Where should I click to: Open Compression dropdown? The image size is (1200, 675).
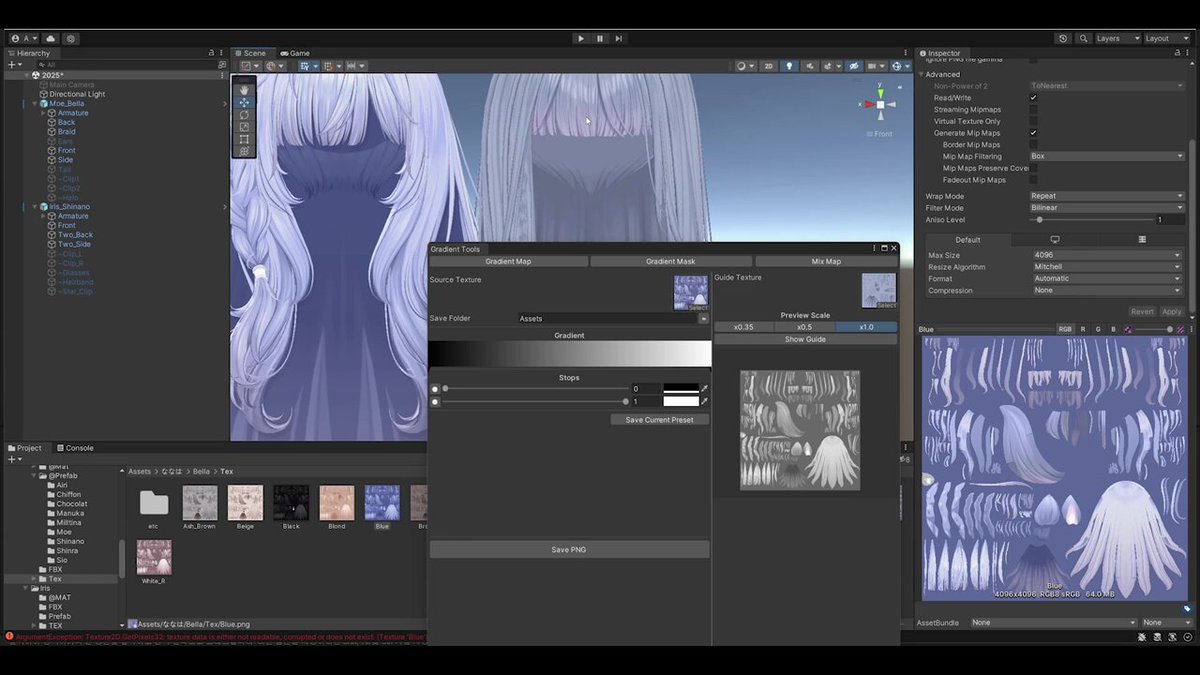[1107, 290]
